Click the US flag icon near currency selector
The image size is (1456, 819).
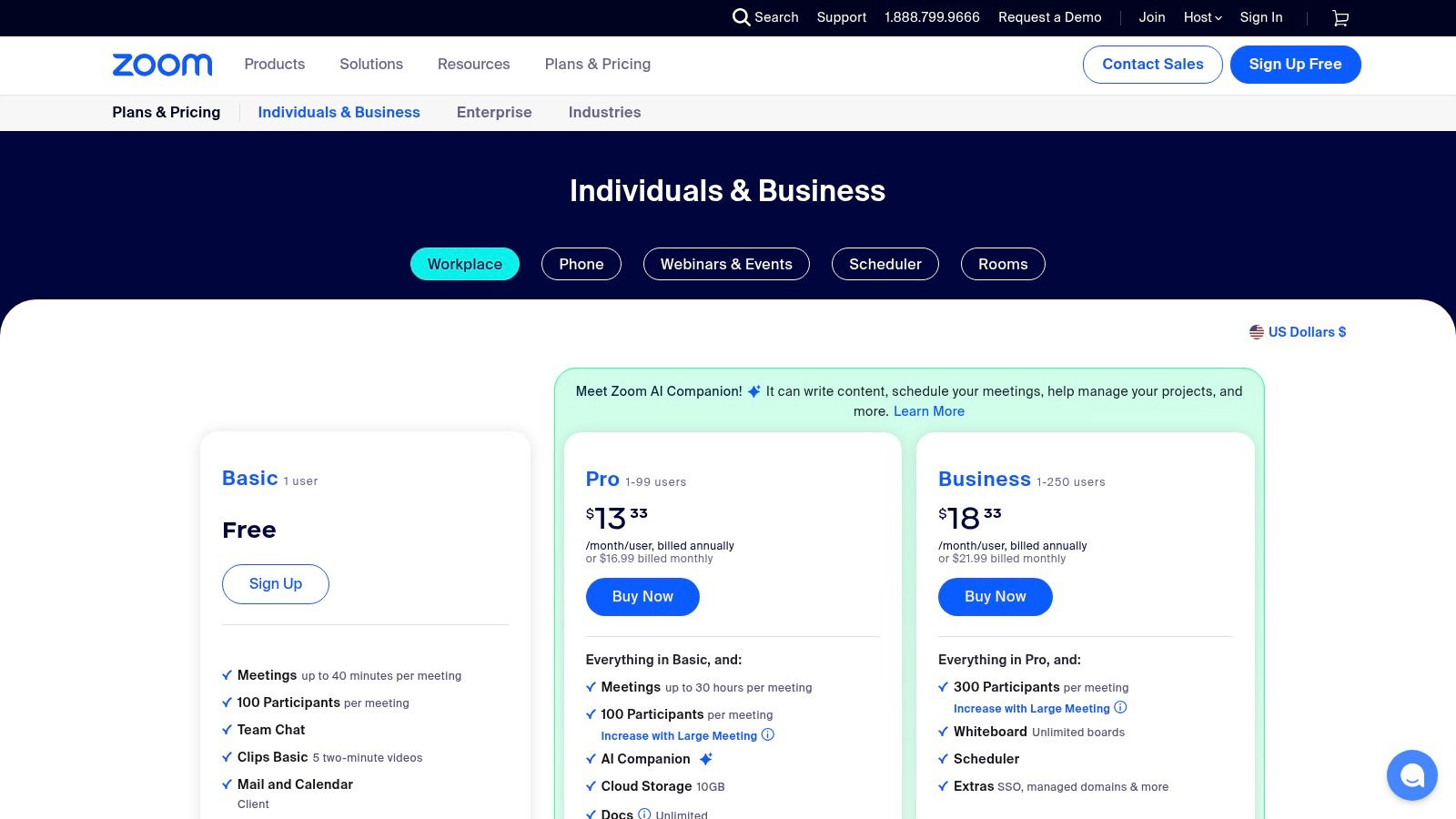click(x=1257, y=331)
